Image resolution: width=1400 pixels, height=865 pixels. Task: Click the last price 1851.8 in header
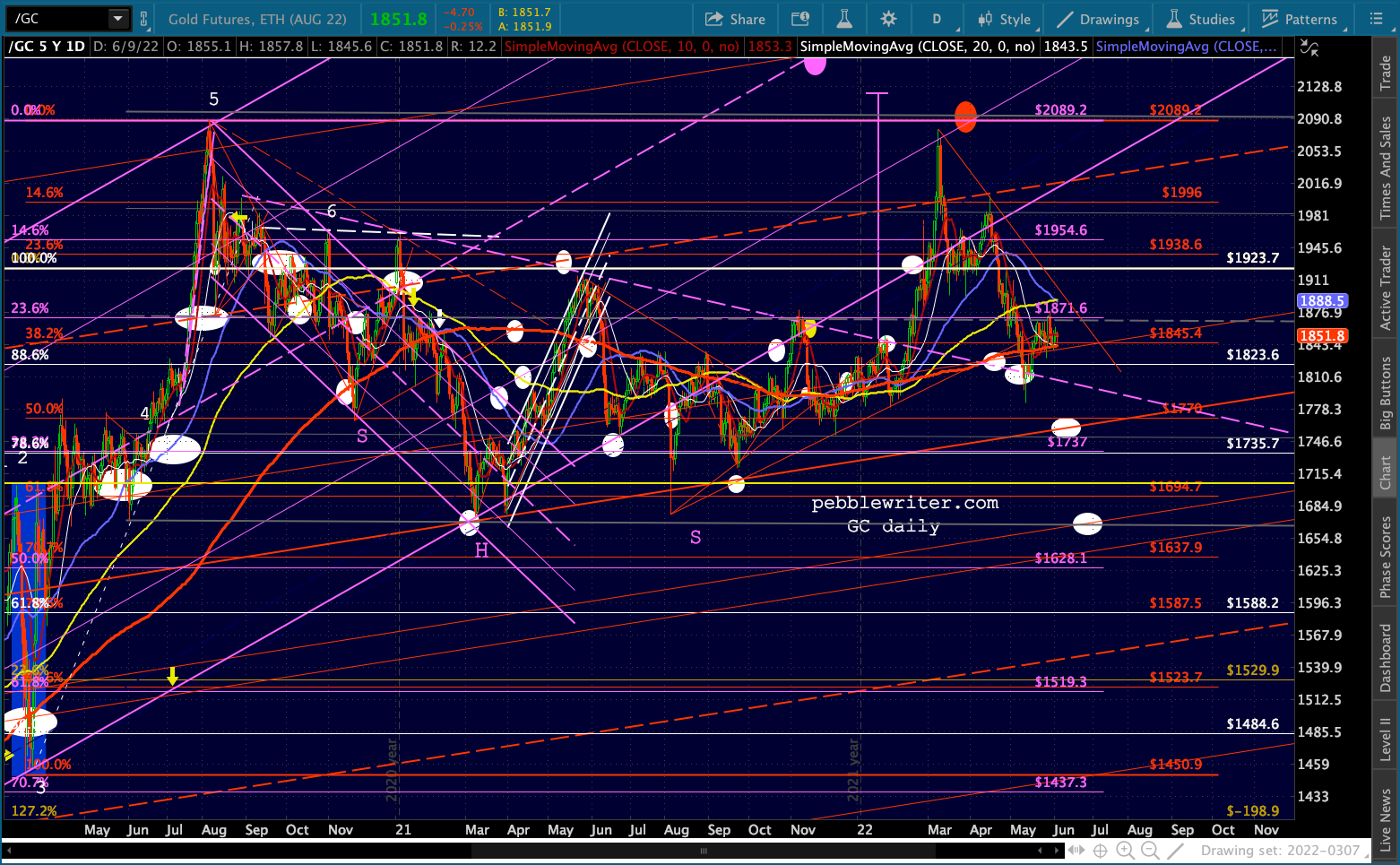[399, 19]
